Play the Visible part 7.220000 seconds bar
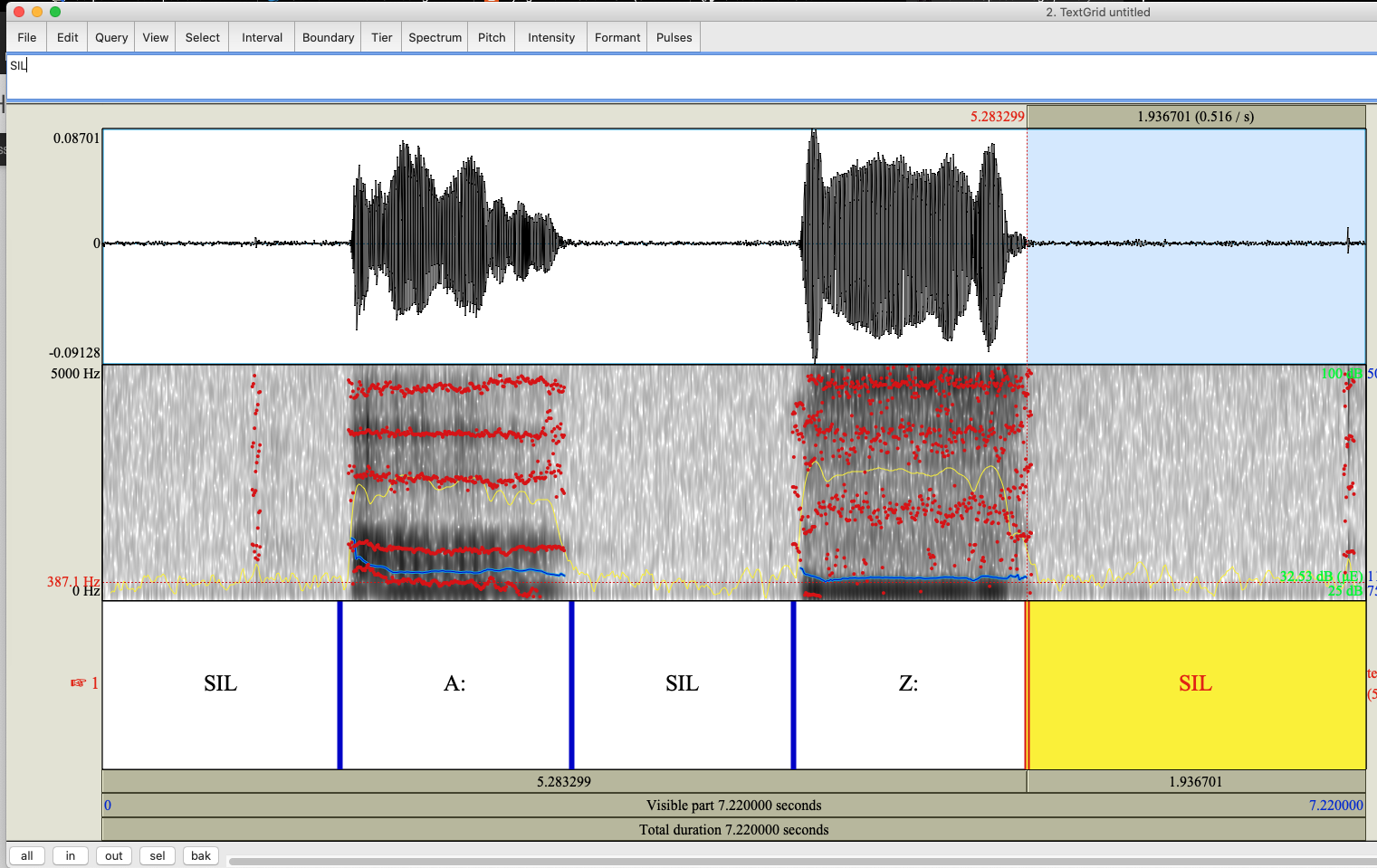The width and height of the screenshot is (1377, 868). [734, 806]
